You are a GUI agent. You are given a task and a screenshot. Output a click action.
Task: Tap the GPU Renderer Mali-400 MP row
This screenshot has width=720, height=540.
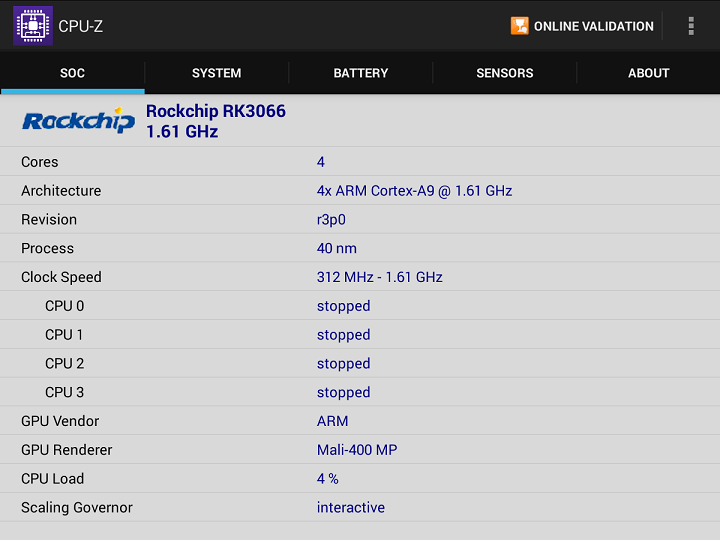tap(360, 450)
